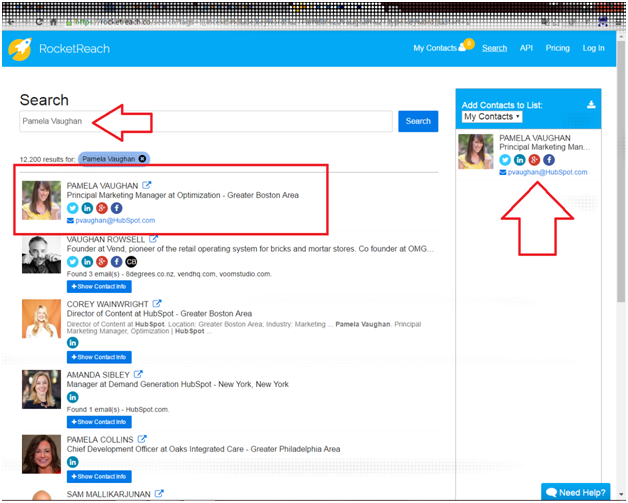This screenshot has height=503, width=628.
Task: Click pvaughan@HubSpot.com email in contacts sidebar
Action: (547, 172)
